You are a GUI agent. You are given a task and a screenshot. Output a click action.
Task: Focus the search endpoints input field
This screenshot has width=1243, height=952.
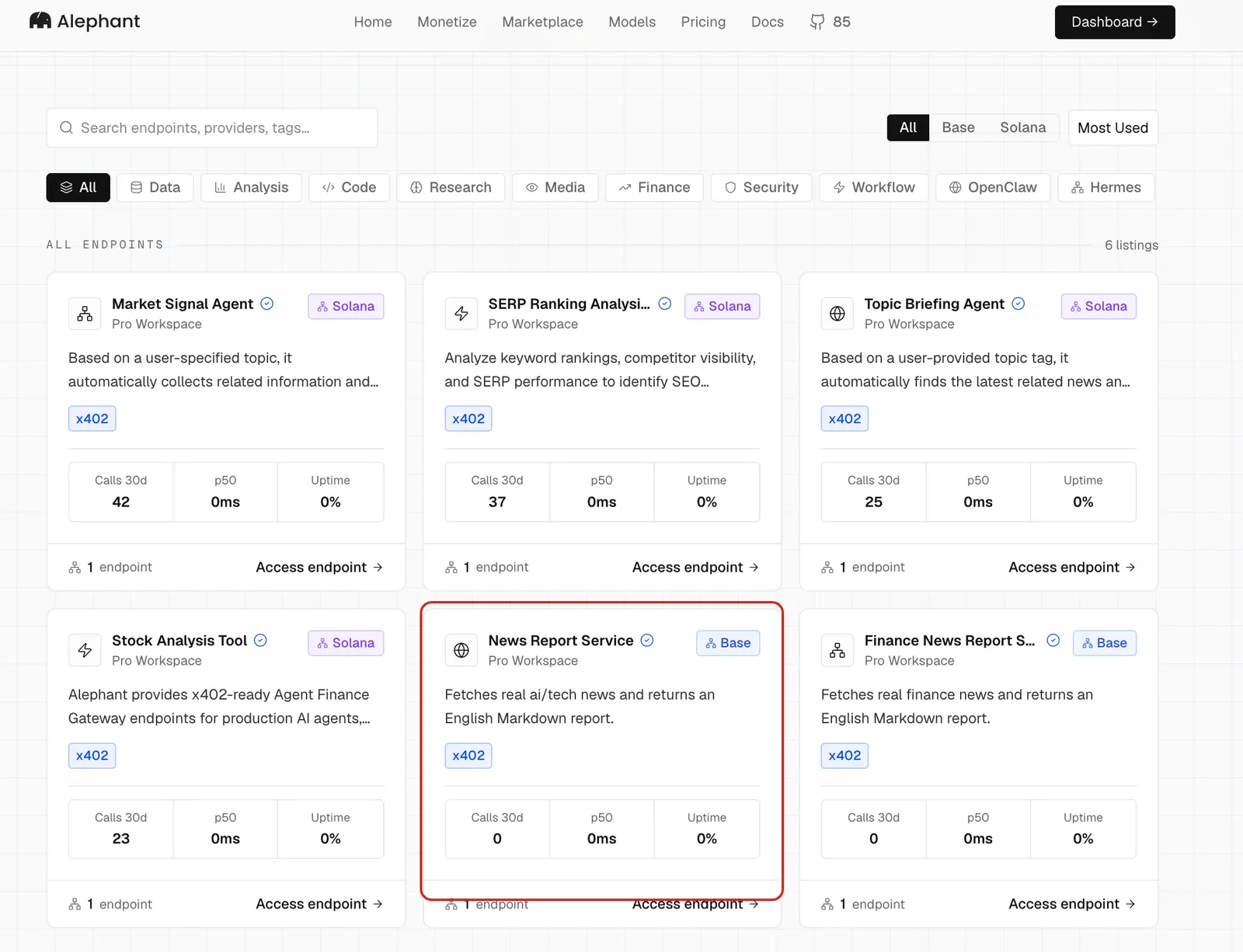pyautogui.click(x=212, y=127)
